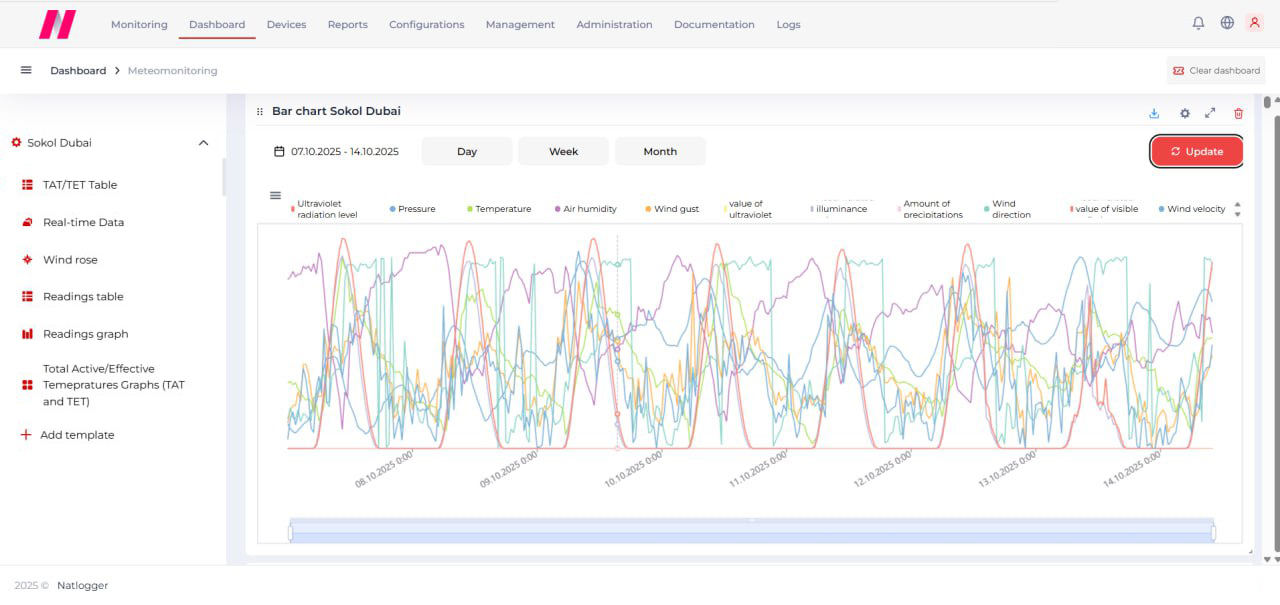Screen dimensions: 1280x605
Task: Delete the bar chart widget
Action: [x=1239, y=114]
